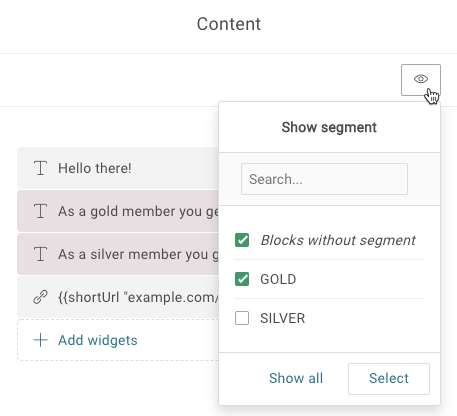Image resolution: width=457 pixels, height=416 pixels.
Task: Select the 'As a silver member' block text
Action: (x=138, y=254)
